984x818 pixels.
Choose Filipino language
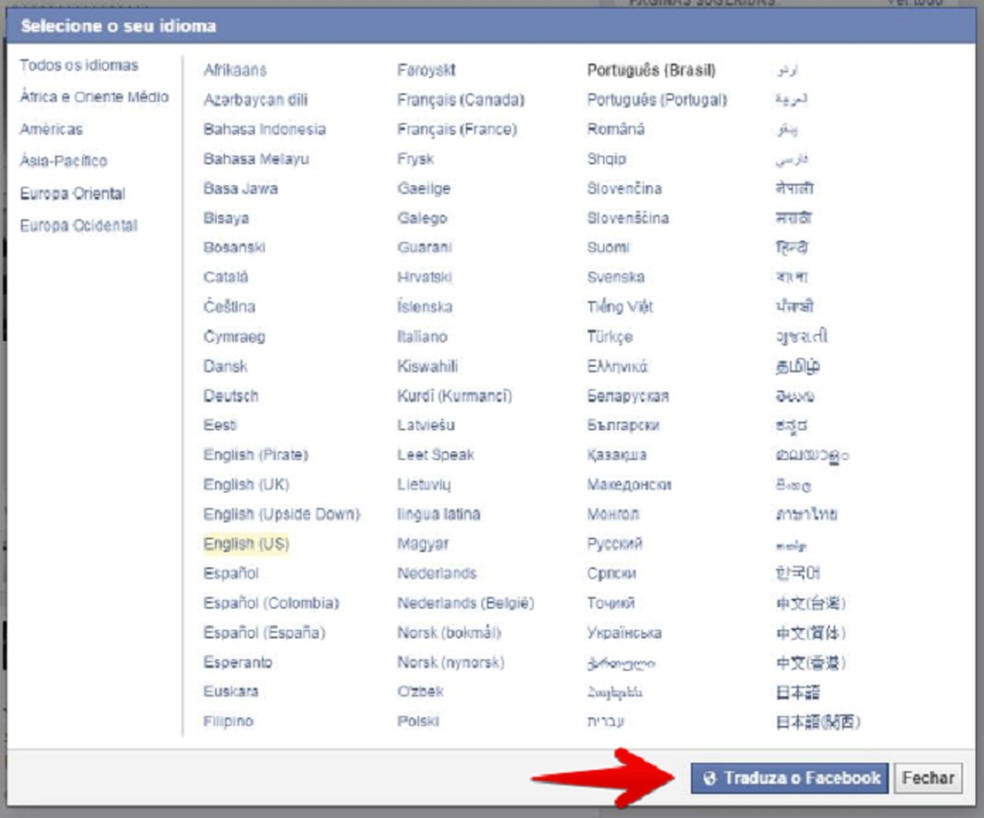(x=228, y=721)
